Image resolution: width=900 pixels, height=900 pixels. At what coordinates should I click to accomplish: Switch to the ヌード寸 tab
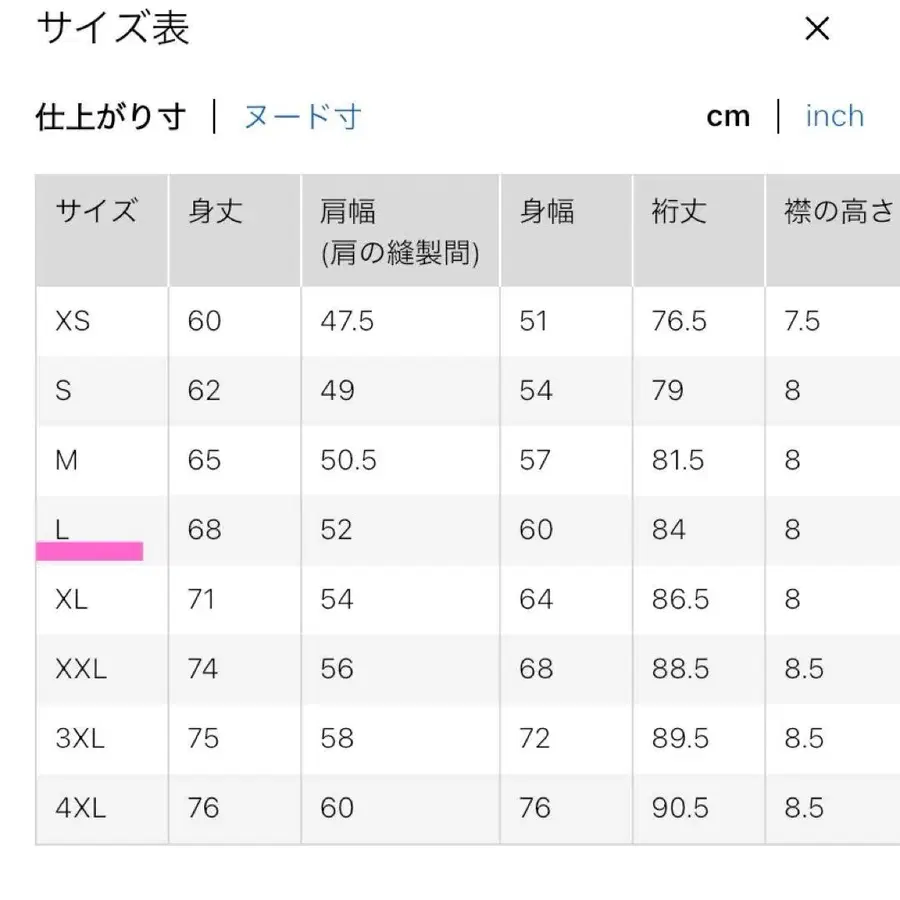pos(301,116)
